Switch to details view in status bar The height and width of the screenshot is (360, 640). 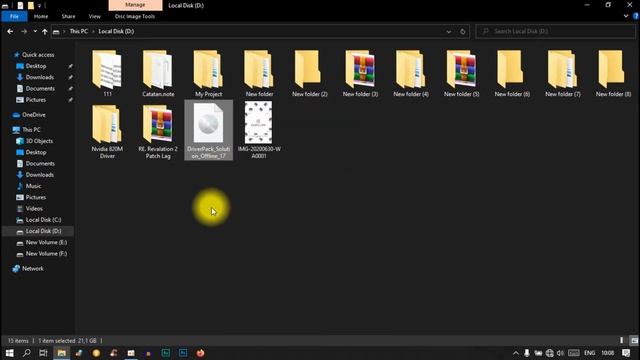[622, 340]
